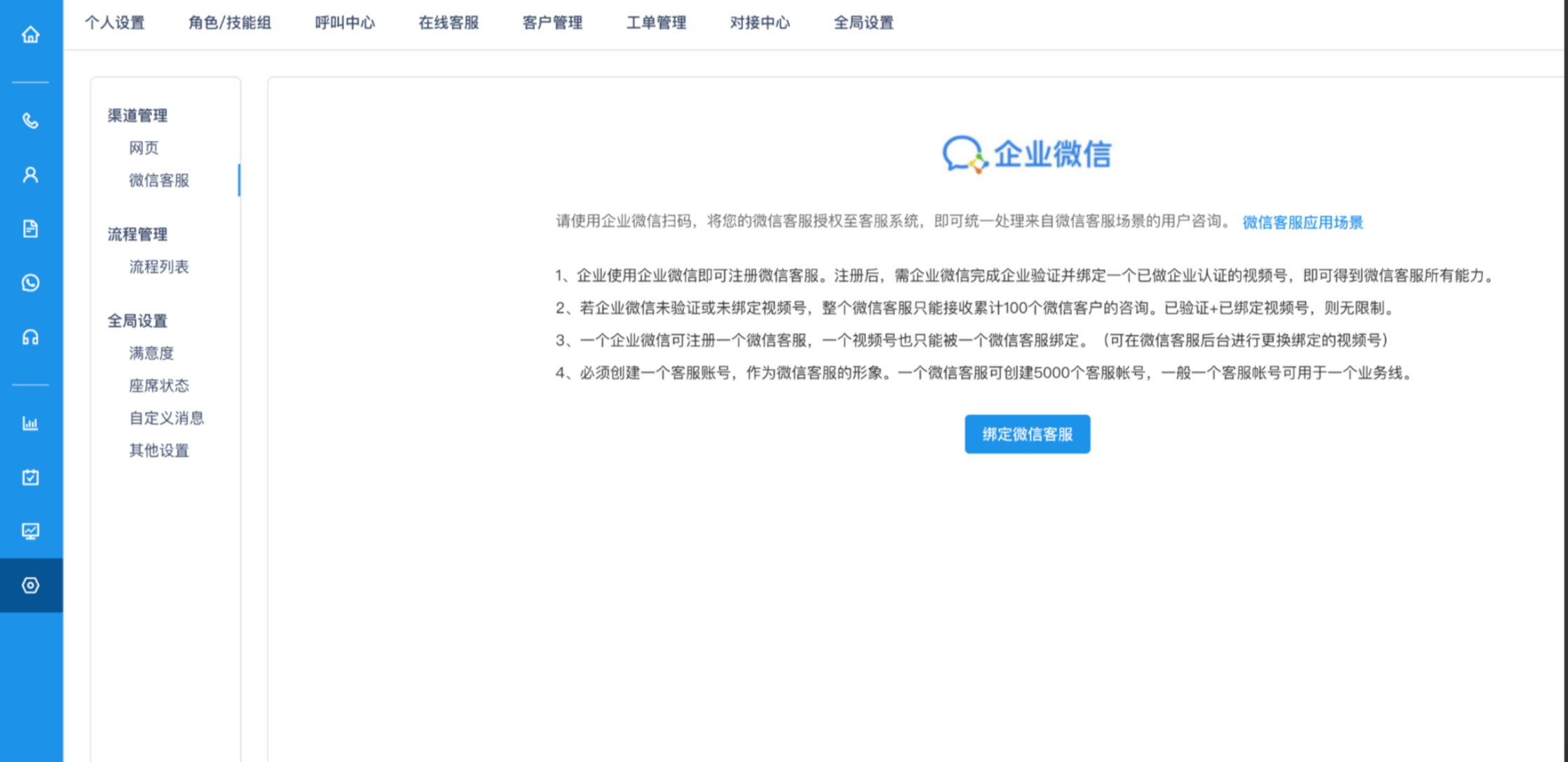Click 渠道管理 section heading

(x=137, y=116)
